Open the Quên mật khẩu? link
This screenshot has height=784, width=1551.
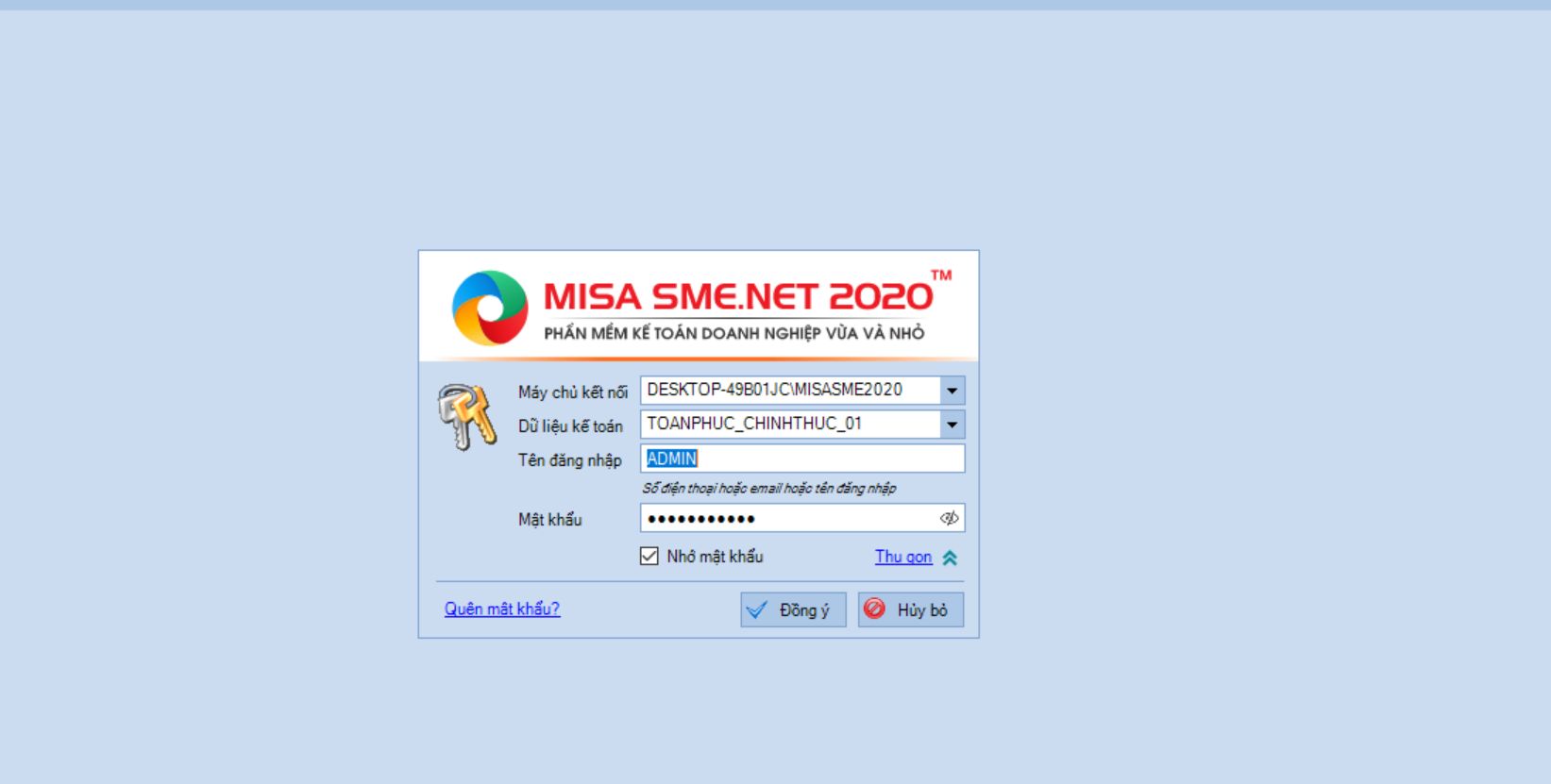point(502,609)
